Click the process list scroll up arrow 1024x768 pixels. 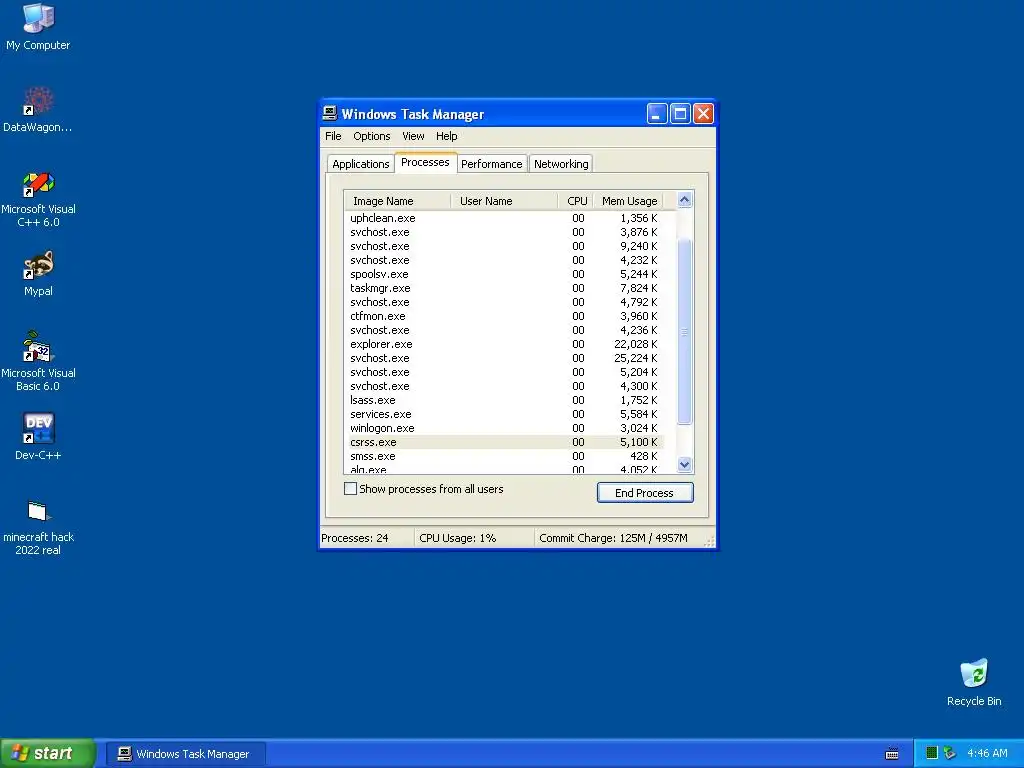(684, 200)
